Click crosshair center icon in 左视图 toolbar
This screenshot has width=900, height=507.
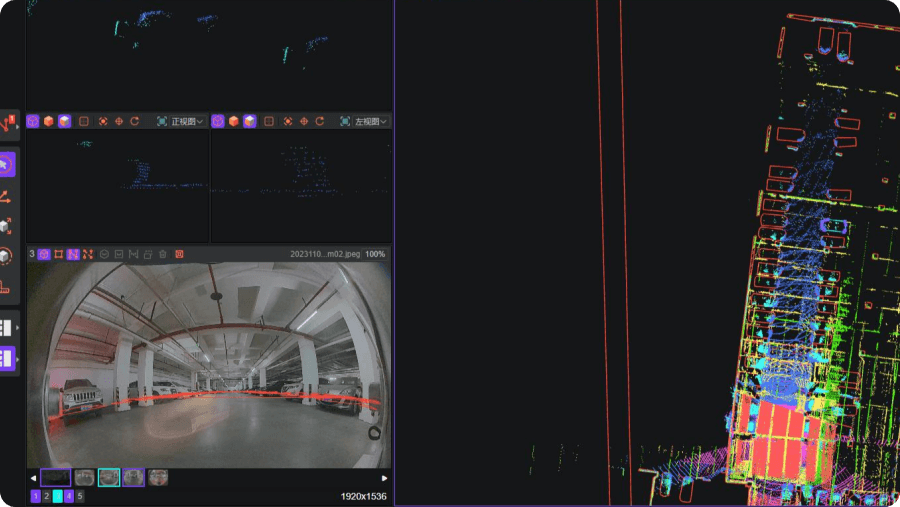coord(304,121)
